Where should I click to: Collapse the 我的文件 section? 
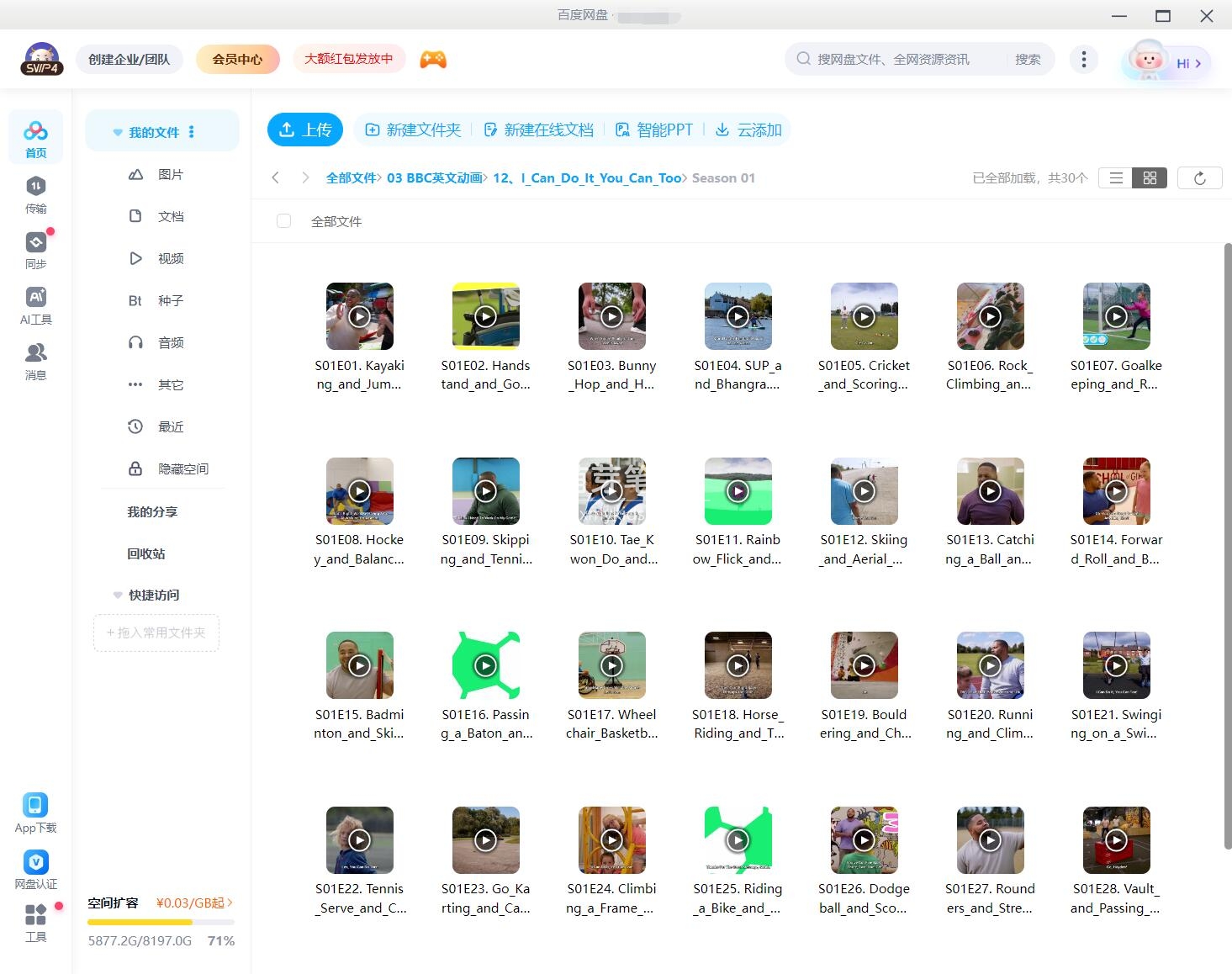117,131
